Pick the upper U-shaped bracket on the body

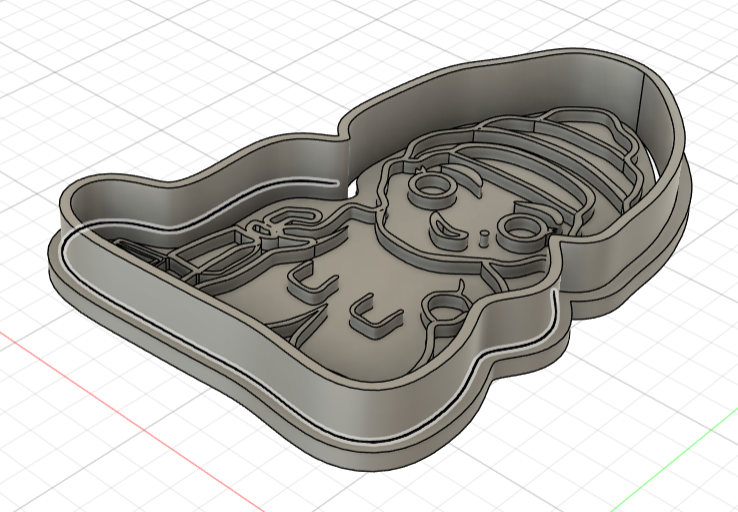pyautogui.click(x=307, y=281)
